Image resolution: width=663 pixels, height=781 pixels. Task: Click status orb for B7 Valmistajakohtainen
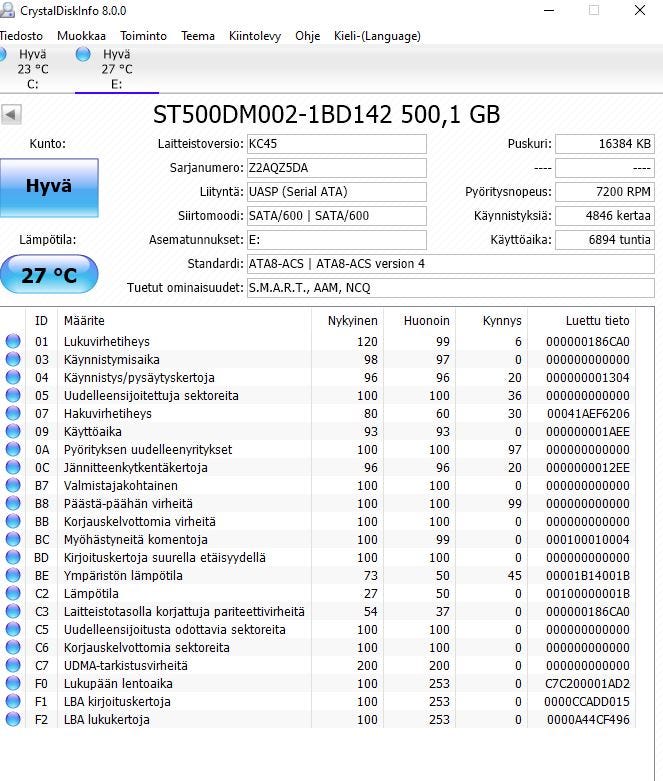(x=13, y=485)
